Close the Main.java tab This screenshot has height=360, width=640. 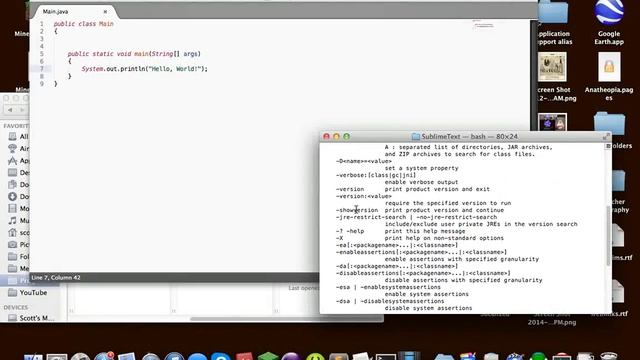[x=105, y=12]
